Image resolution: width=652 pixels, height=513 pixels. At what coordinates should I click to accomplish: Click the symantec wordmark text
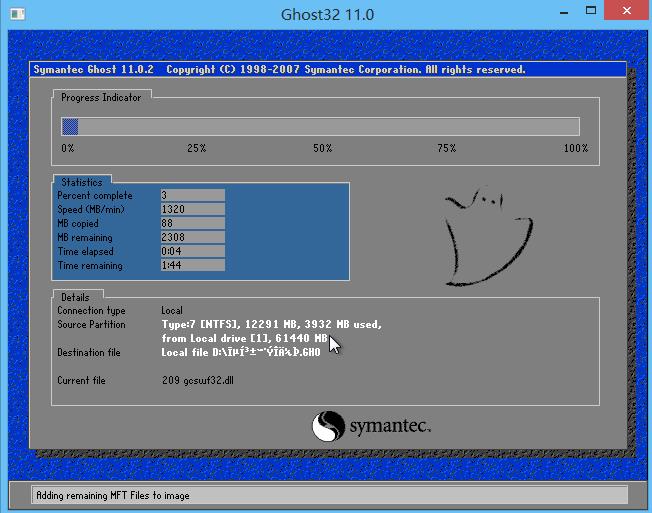pos(390,426)
